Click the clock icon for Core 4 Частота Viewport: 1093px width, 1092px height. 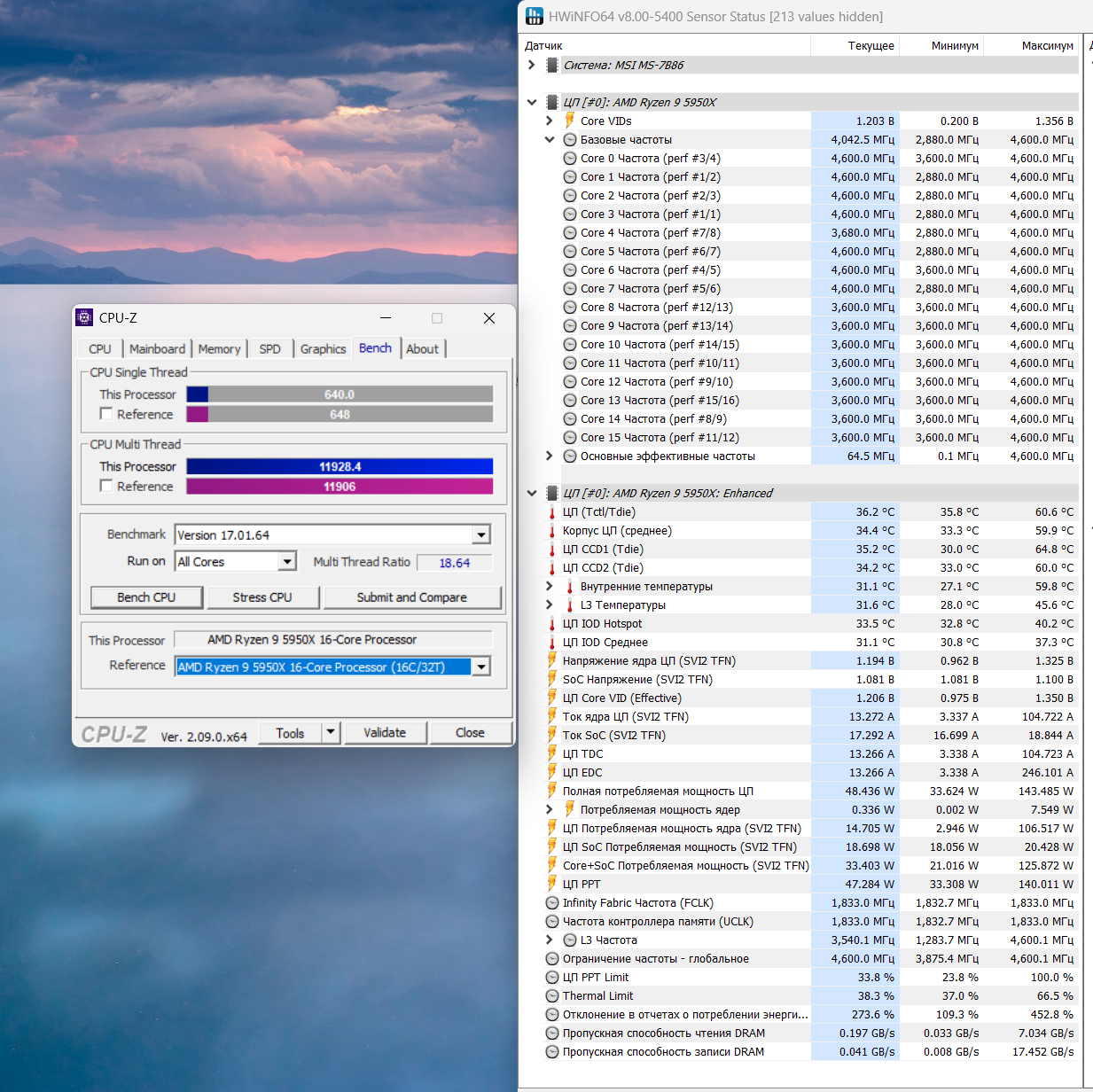[570, 232]
